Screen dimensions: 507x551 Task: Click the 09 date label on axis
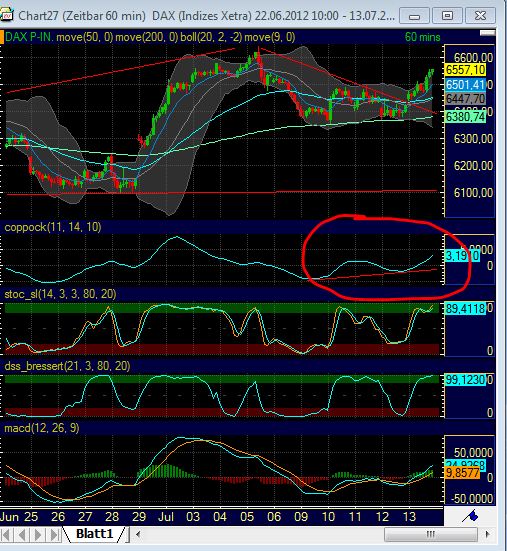coord(301,517)
